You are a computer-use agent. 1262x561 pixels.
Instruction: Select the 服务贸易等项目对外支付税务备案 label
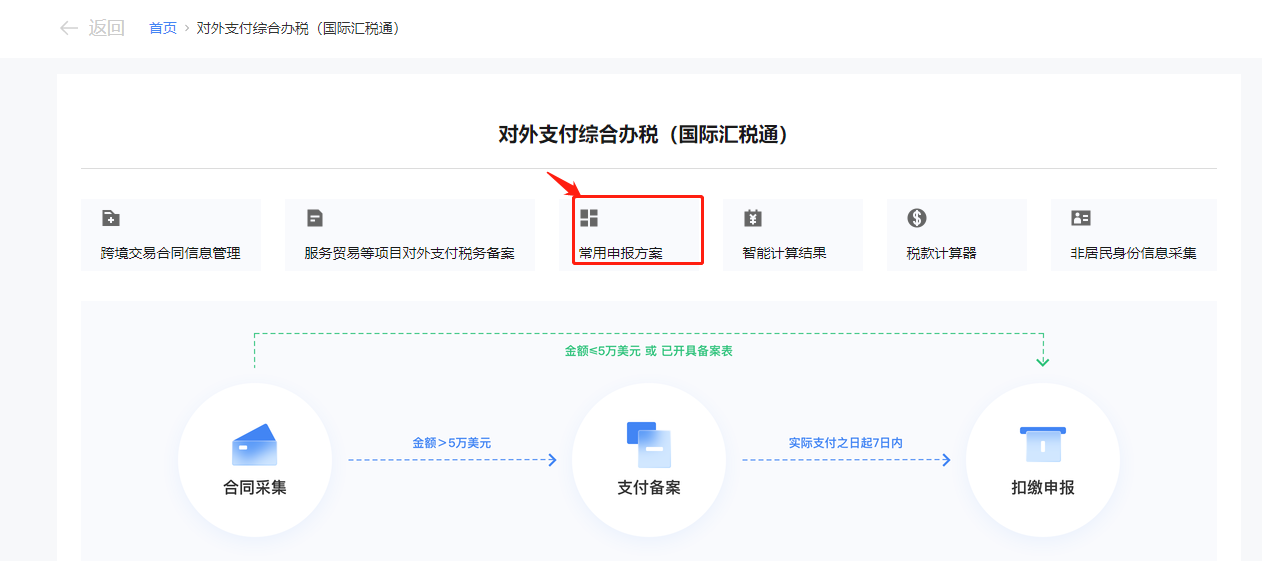[409, 253]
